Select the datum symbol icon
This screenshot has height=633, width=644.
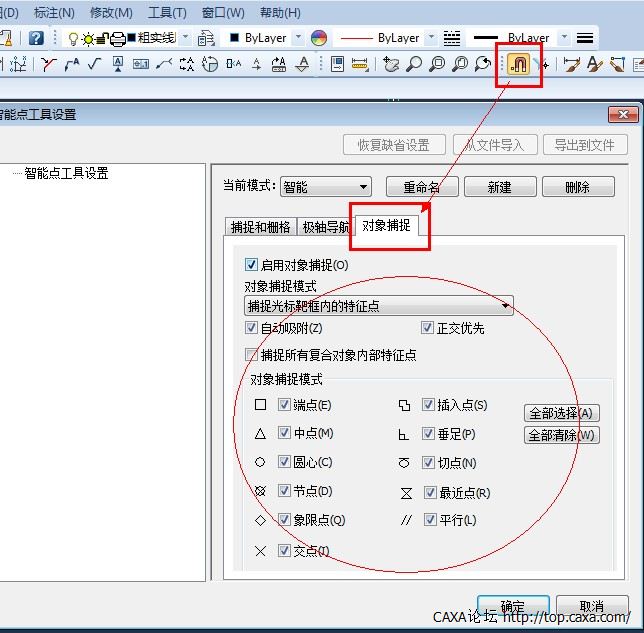click(118, 64)
